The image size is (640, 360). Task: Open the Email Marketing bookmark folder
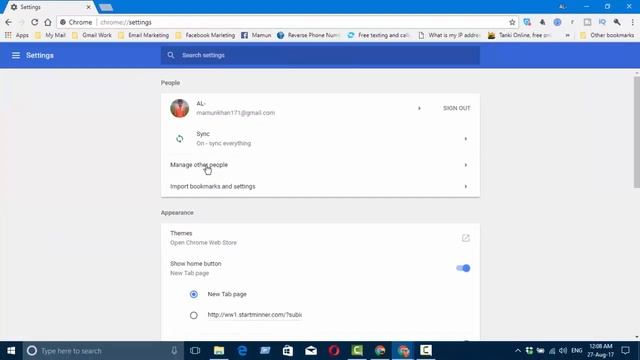pyautogui.click(x=144, y=36)
